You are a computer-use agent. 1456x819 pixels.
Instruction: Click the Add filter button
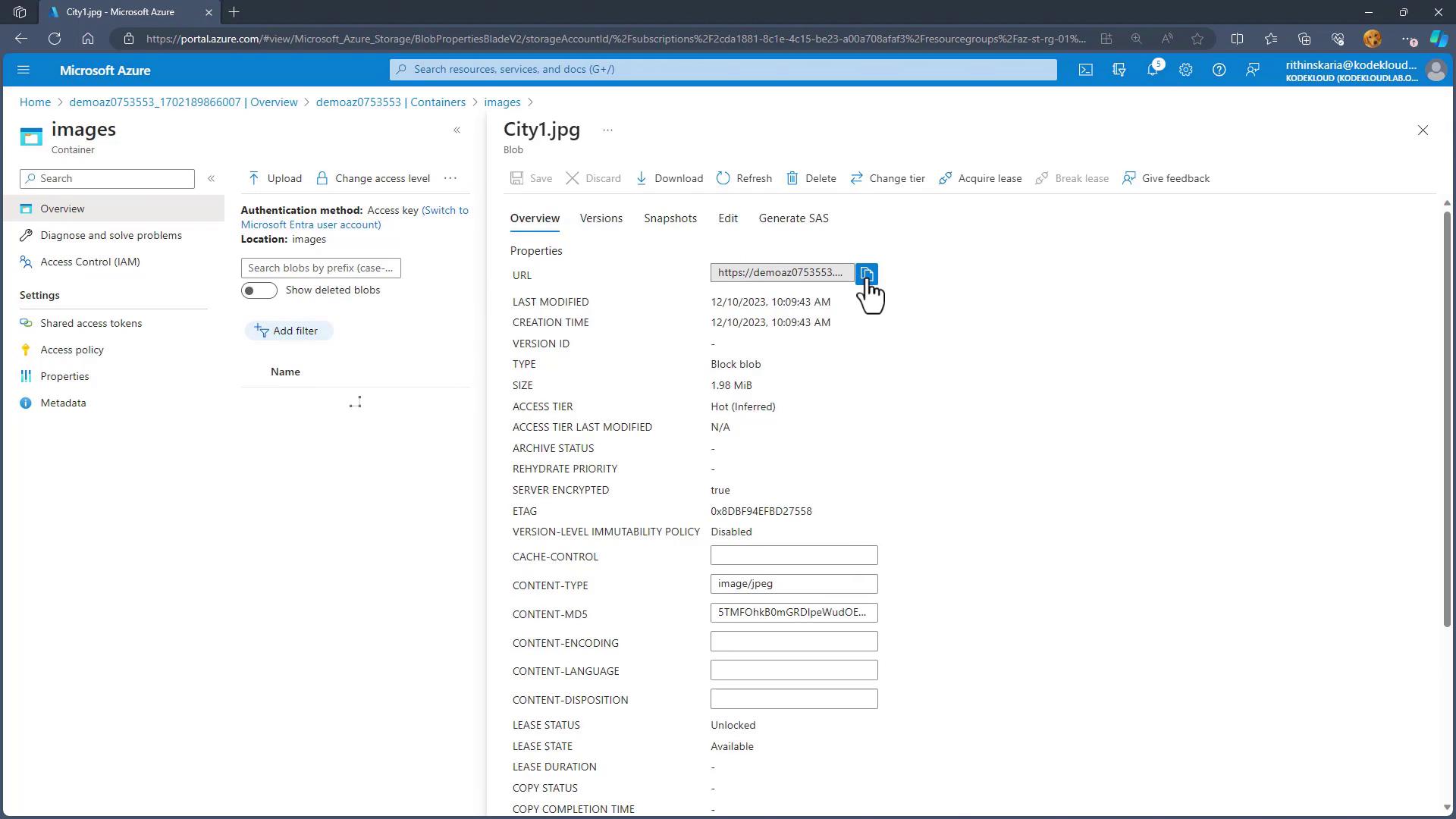click(288, 331)
